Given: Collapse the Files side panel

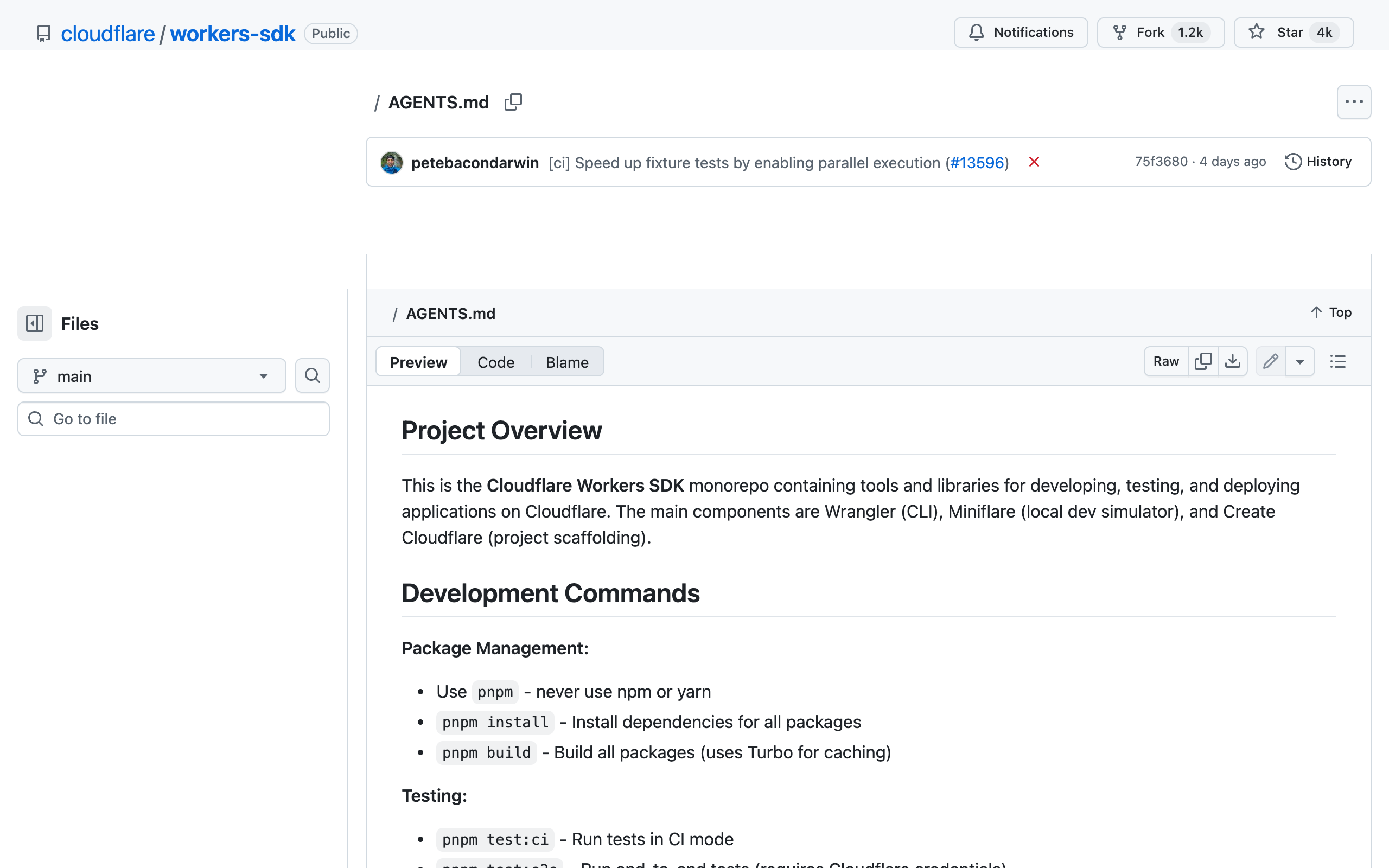Looking at the screenshot, I should 34,323.
